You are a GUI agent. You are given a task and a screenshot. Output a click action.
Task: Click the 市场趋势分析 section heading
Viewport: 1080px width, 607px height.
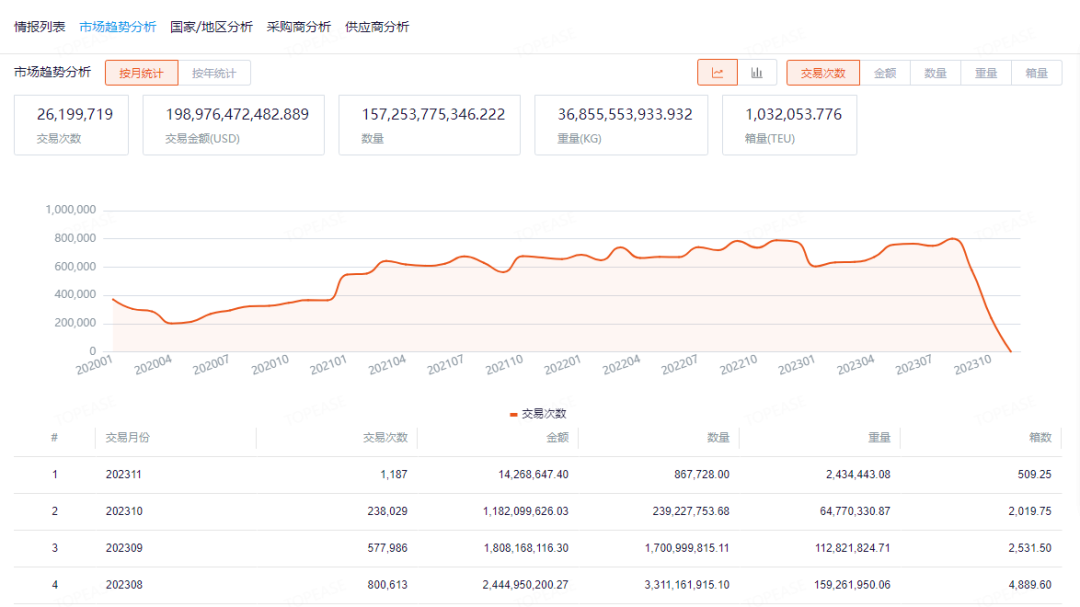[52, 72]
